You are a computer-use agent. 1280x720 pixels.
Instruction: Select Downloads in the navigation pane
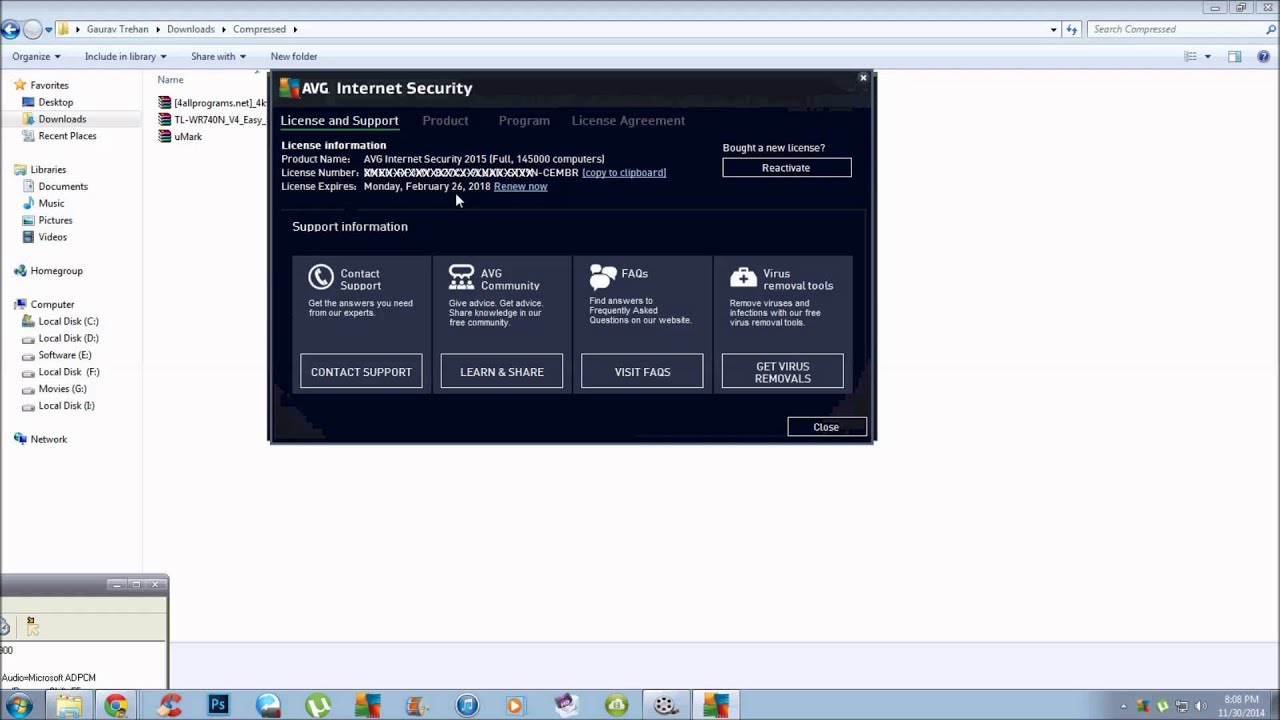point(62,119)
